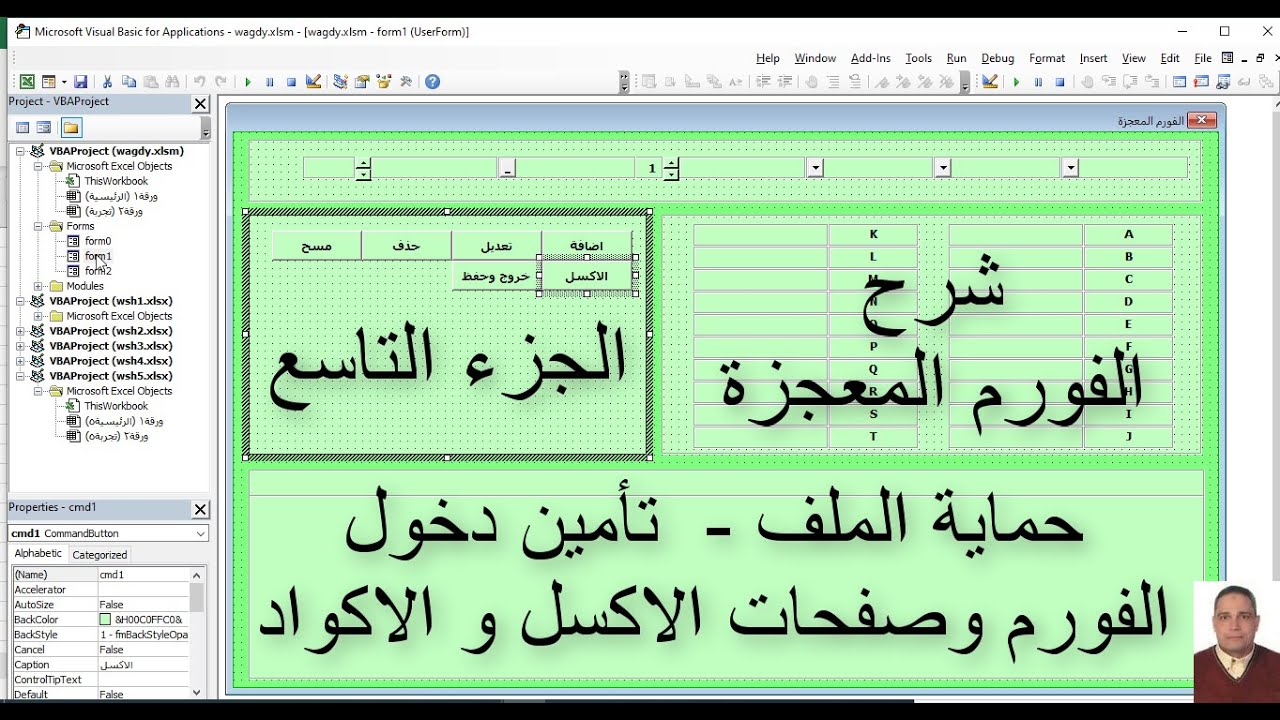Toggle Folders in the Project panel
Viewport: 1280px width, 720px height.
pyautogui.click(x=71, y=127)
